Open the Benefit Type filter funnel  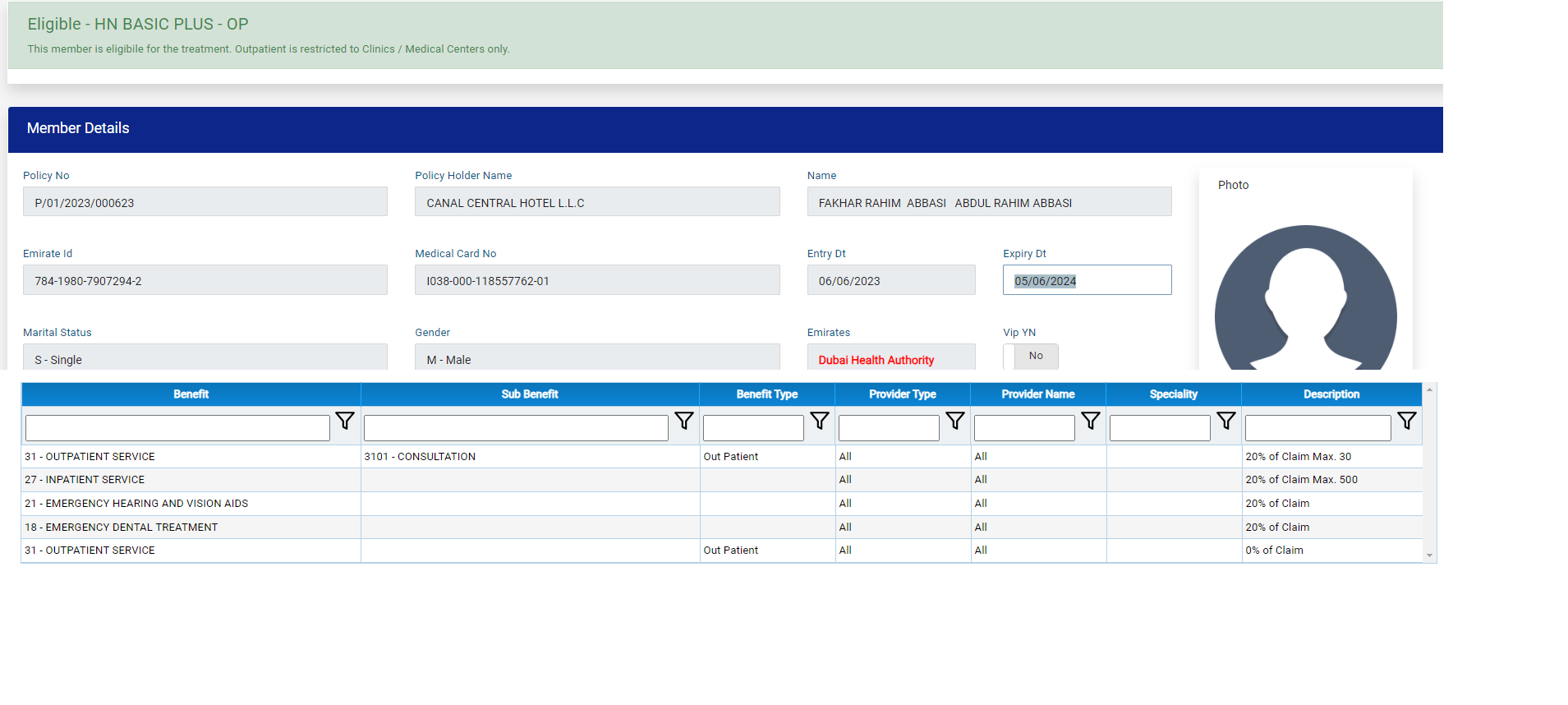819,421
